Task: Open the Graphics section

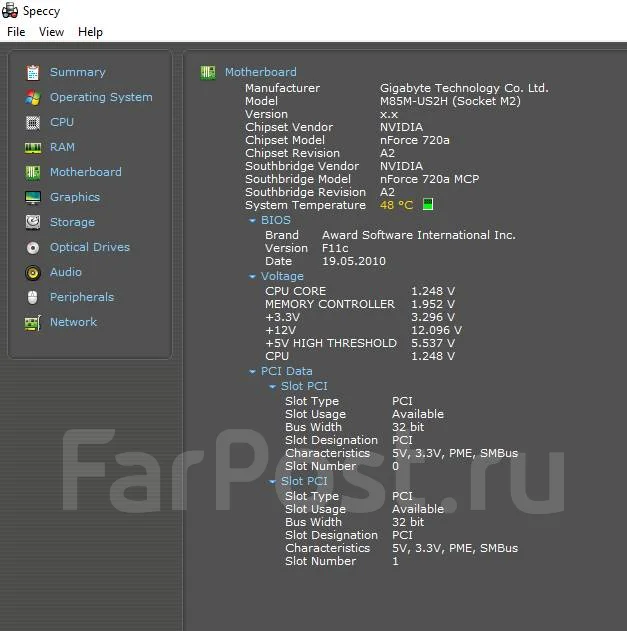Action: pyautogui.click(x=75, y=197)
